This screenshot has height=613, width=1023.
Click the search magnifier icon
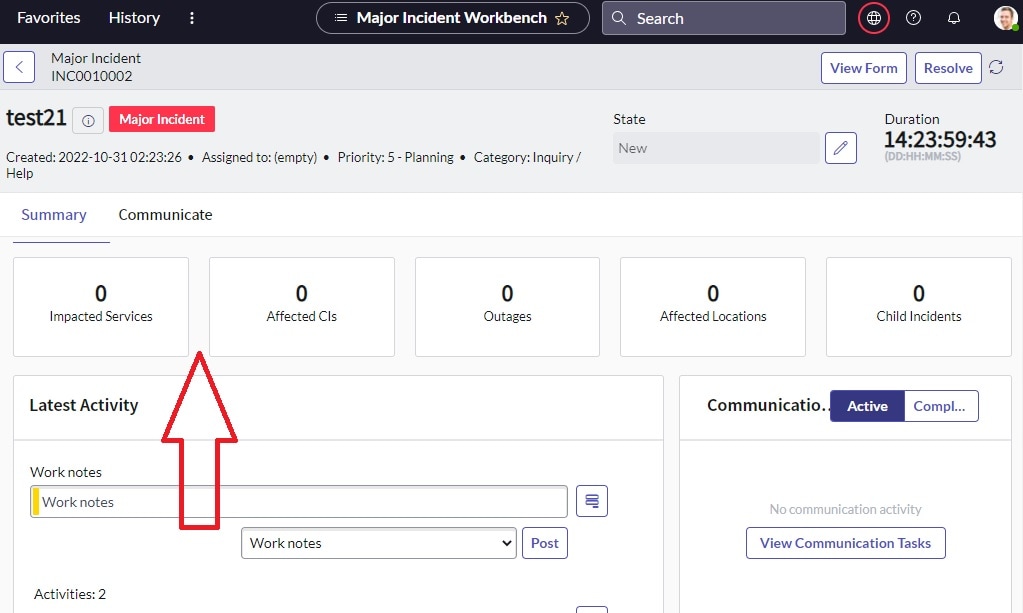pos(618,18)
